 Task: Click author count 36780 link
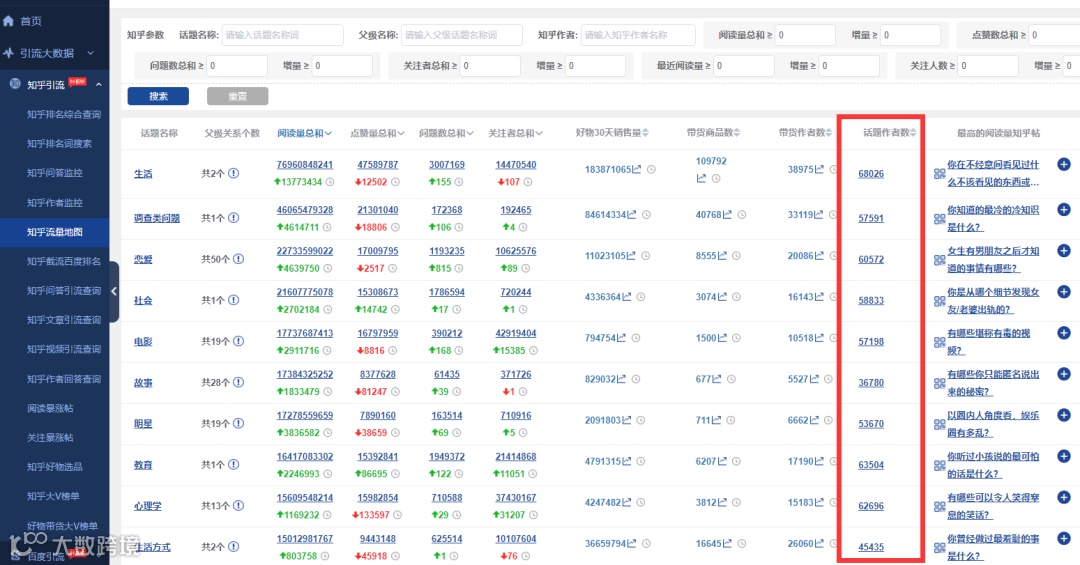click(871, 383)
